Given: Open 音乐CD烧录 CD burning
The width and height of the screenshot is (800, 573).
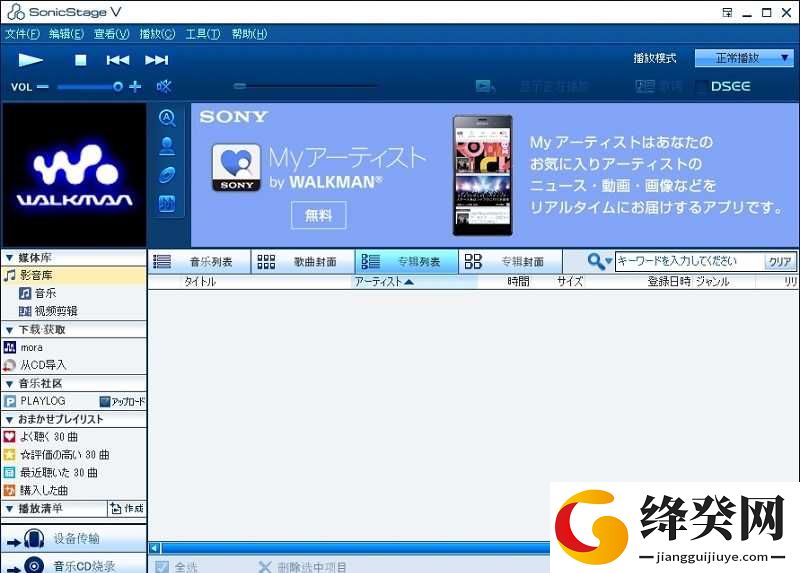Looking at the screenshot, I should point(74,564).
